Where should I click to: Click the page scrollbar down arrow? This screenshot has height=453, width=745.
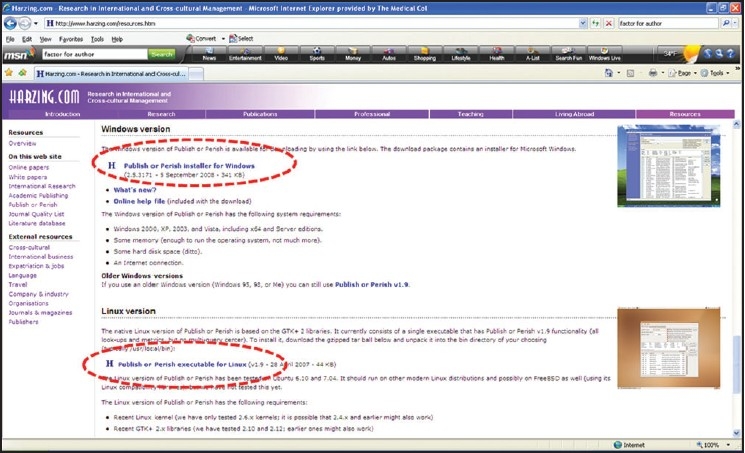736,433
